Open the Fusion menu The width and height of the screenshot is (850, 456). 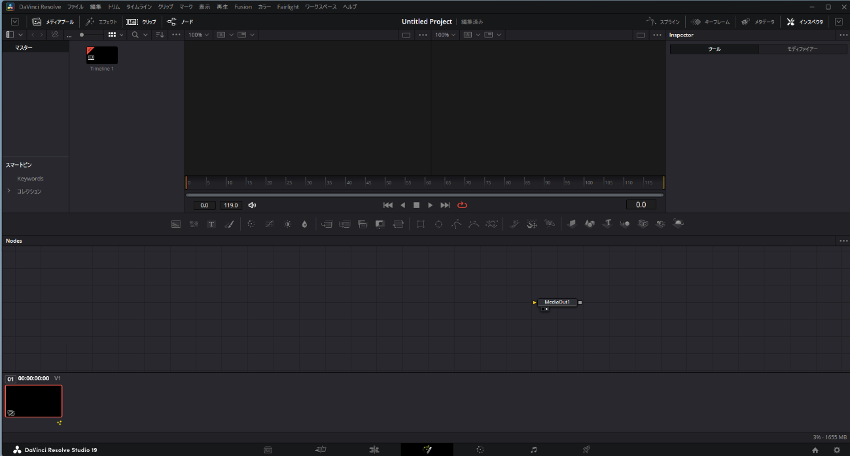(x=243, y=6)
